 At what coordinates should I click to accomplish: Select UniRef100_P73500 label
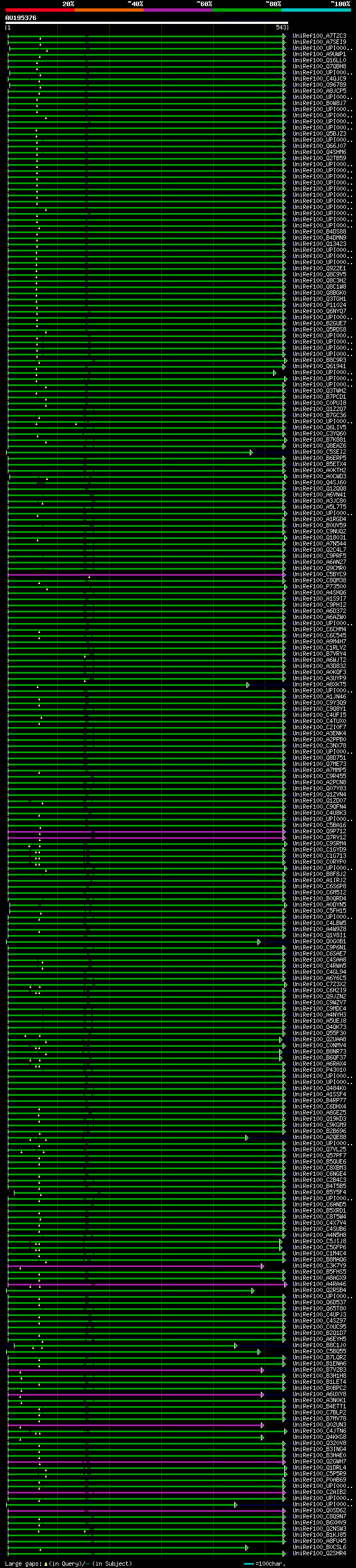[319, 587]
